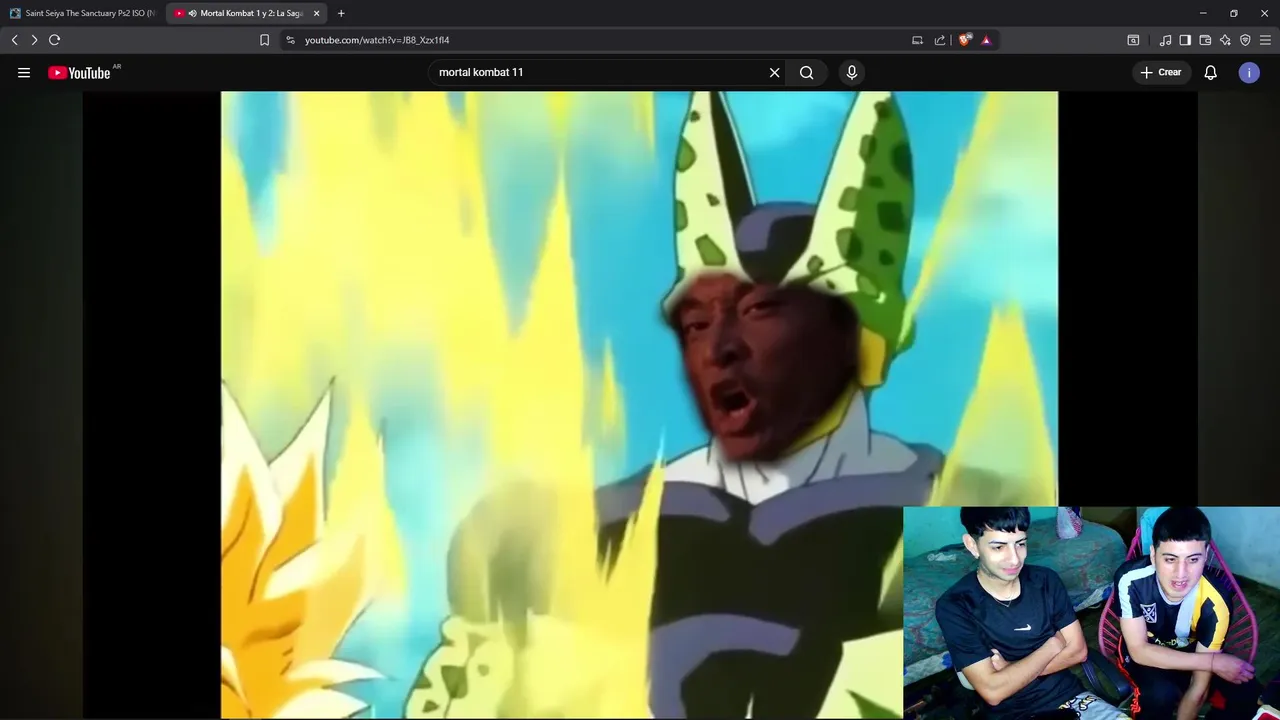Open the browser main hamburger menu

[1265, 40]
